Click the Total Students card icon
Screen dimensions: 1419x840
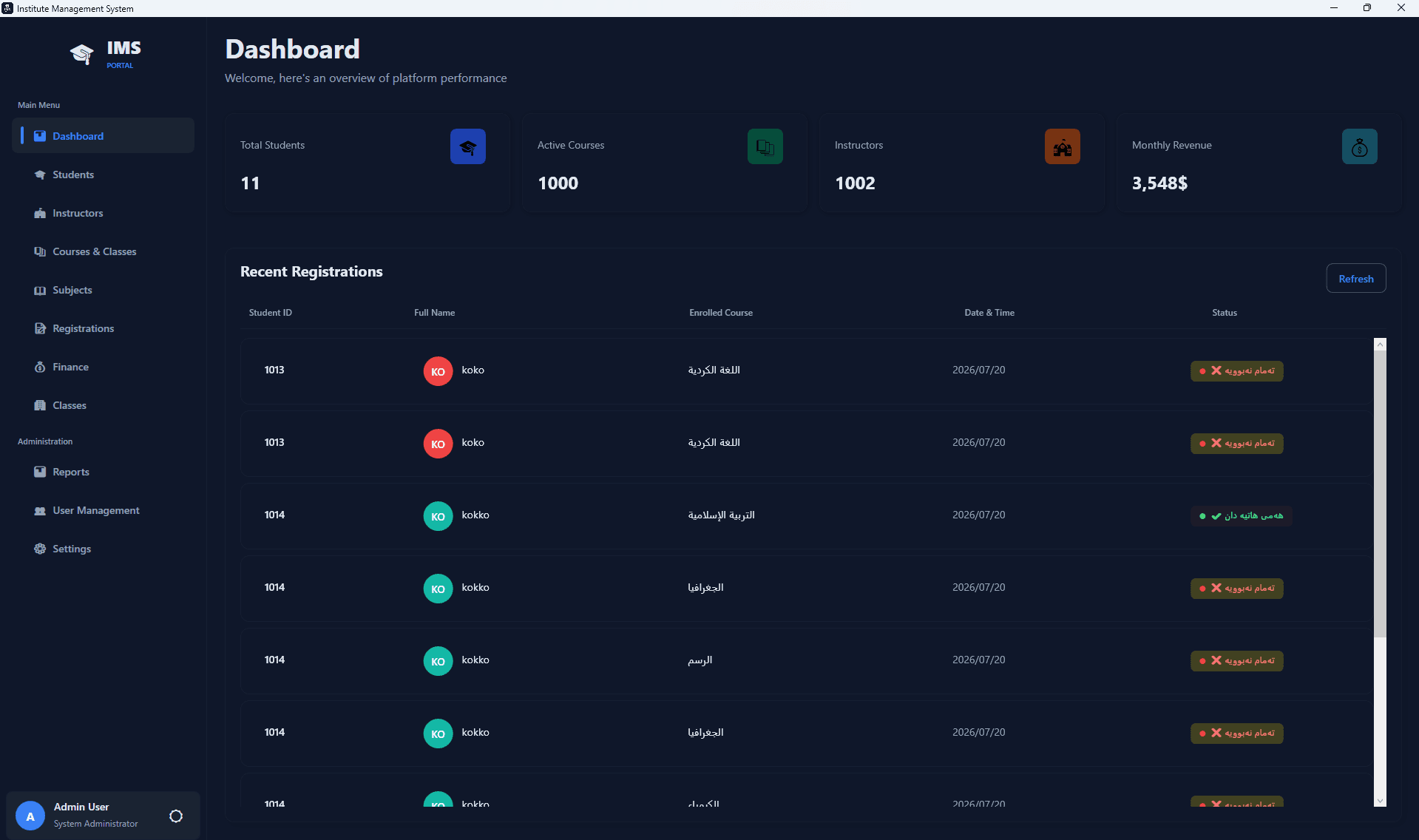[x=468, y=146]
